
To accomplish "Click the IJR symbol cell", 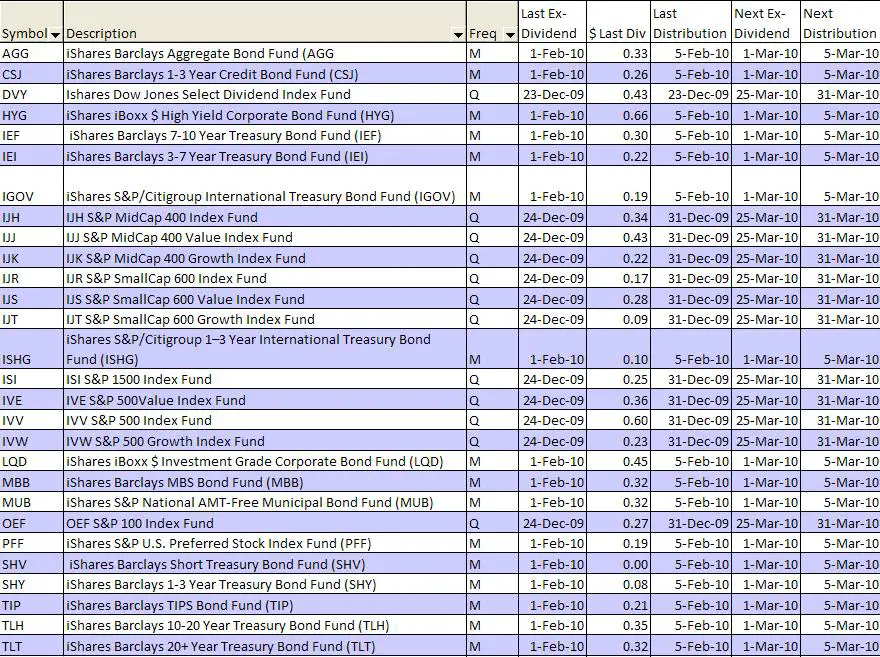I will coord(32,278).
